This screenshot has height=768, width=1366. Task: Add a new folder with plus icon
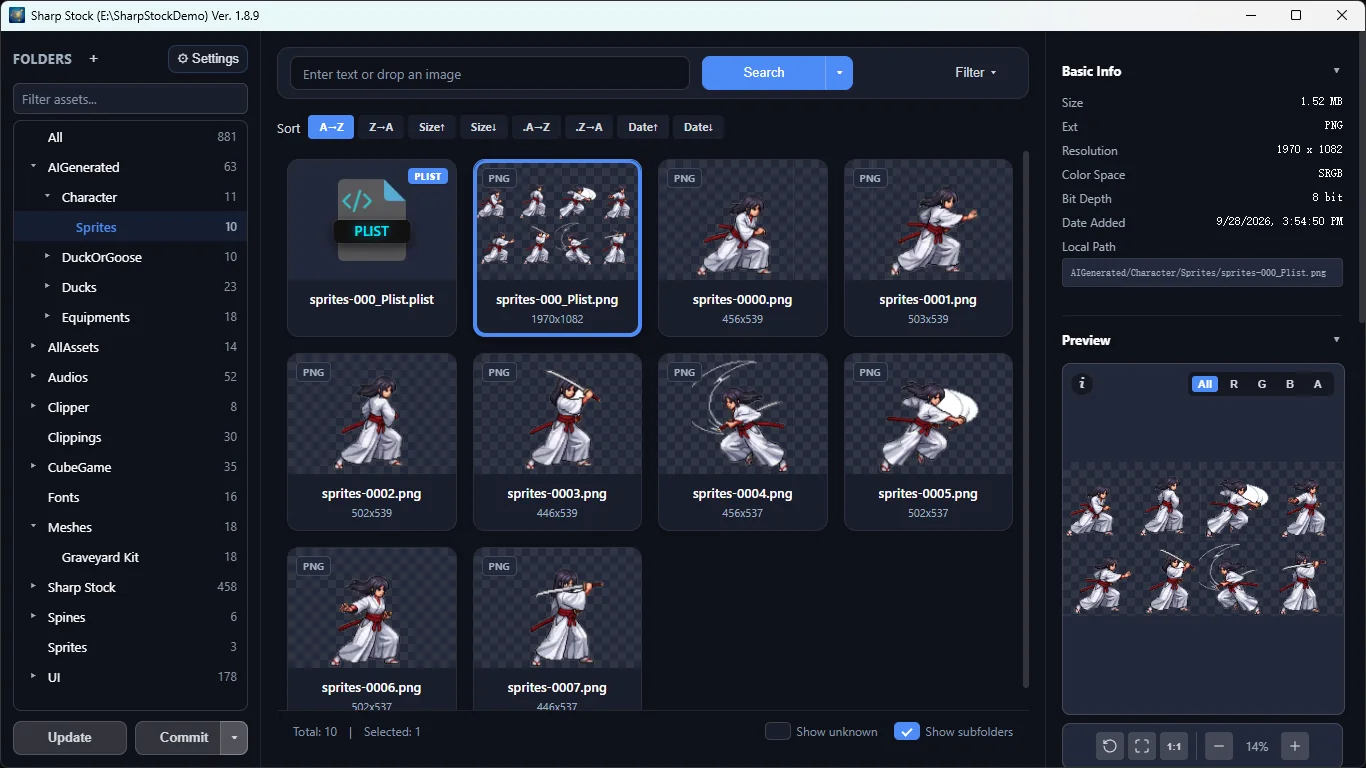(x=94, y=59)
